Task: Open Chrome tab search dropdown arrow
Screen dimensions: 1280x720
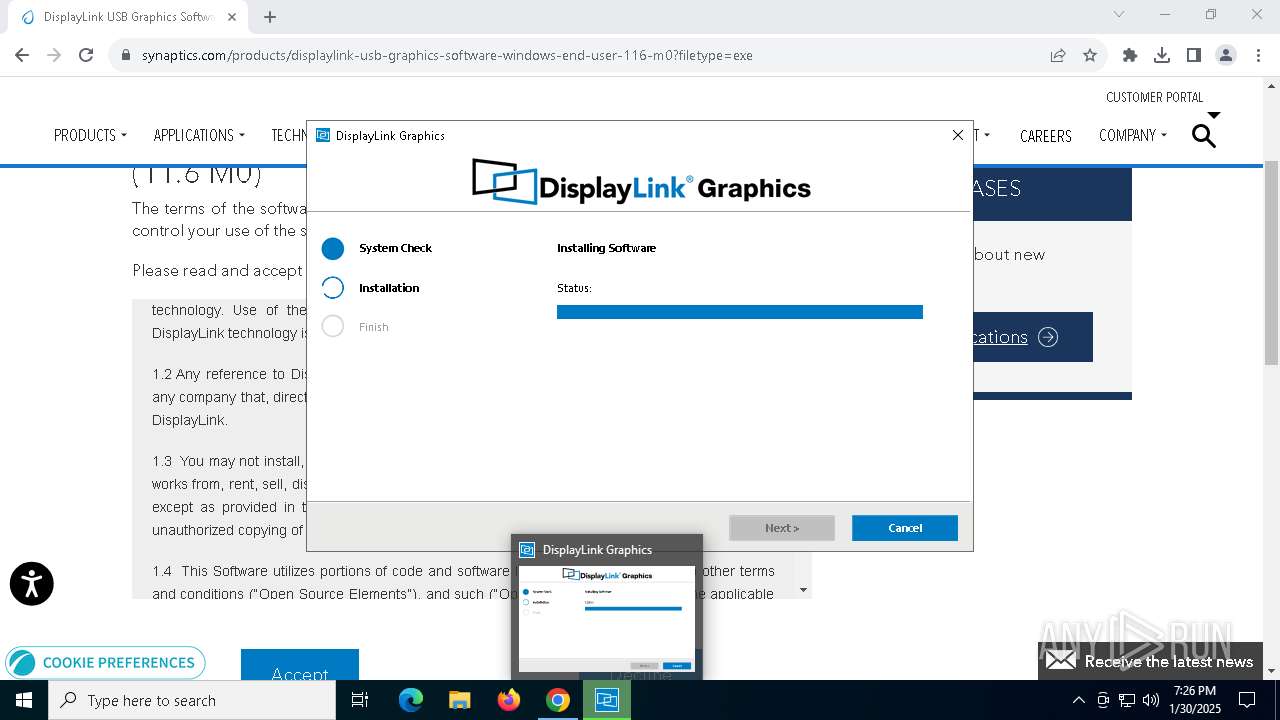Action: pos(1119,14)
